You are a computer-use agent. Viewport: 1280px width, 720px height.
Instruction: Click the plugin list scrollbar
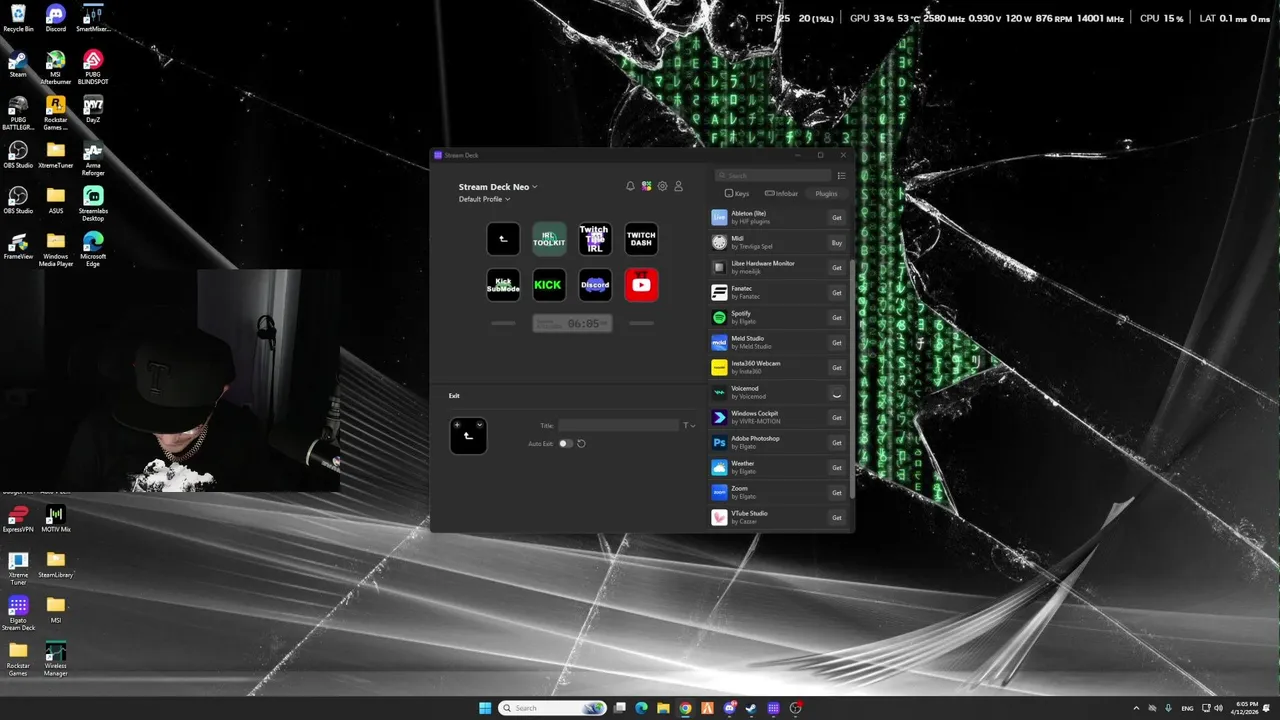852,380
